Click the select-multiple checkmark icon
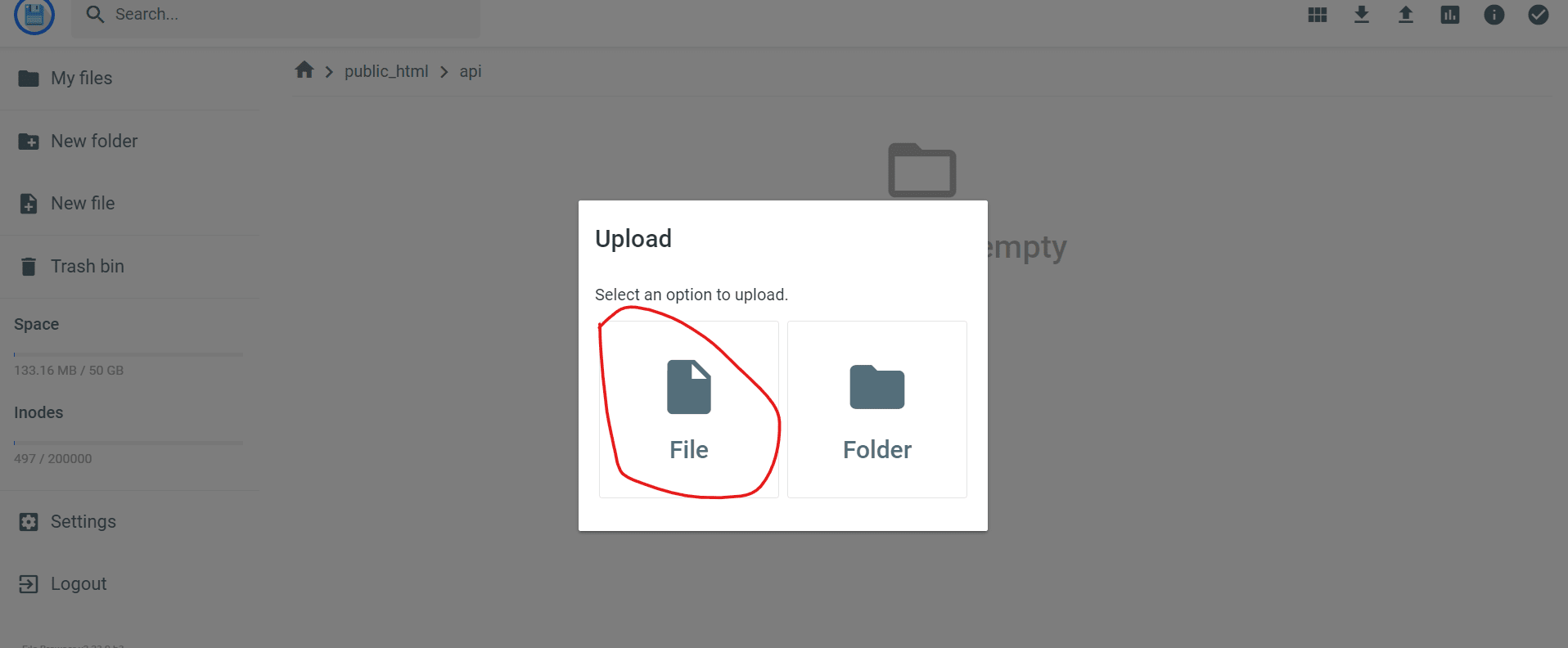This screenshot has width=1568, height=648. click(1539, 15)
